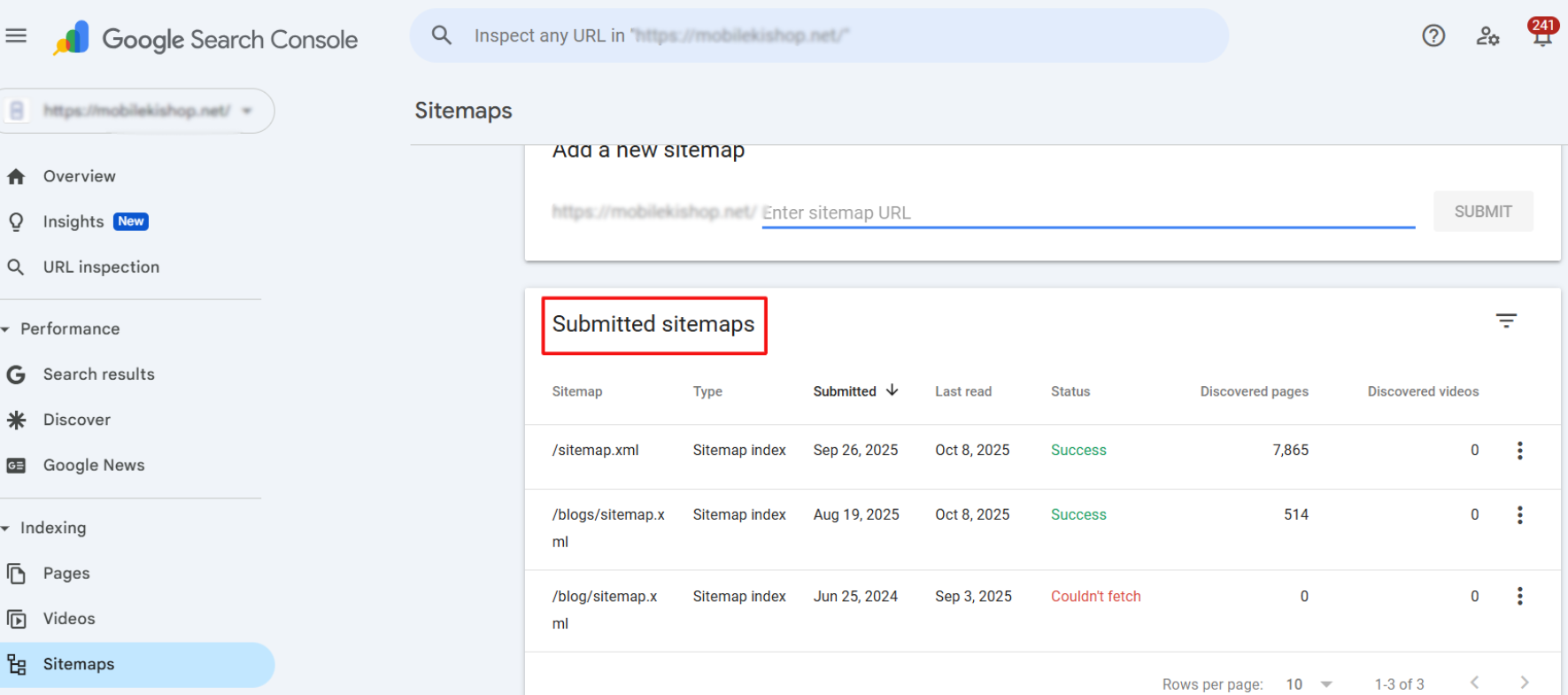Click the filter rows icon

(x=1506, y=320)
